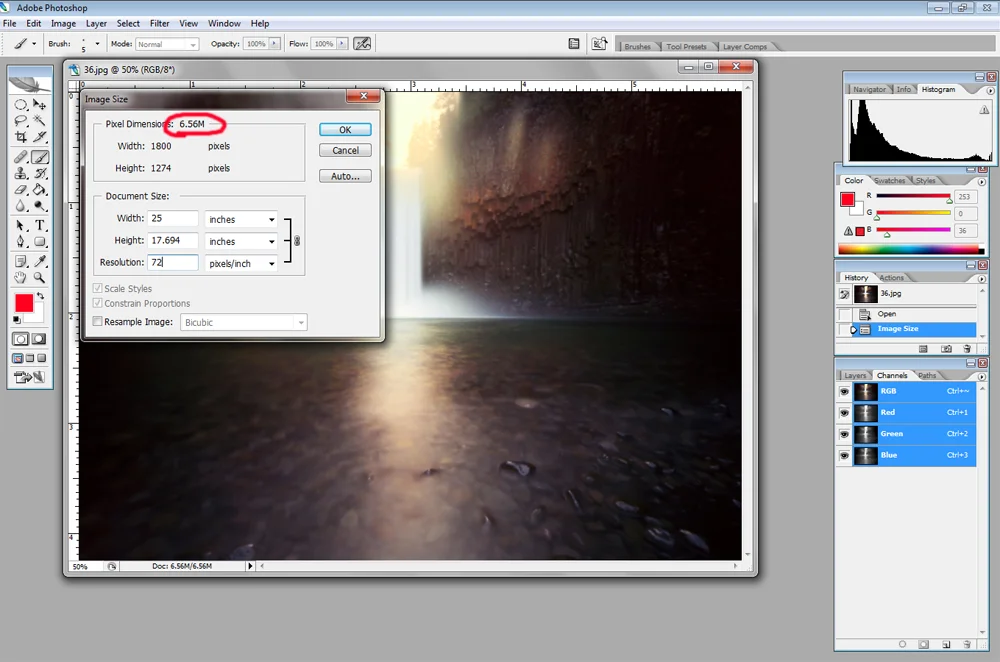Open the Bicubic resample method dropdown
Viewport: 1000px width, 662px height.
243,322
